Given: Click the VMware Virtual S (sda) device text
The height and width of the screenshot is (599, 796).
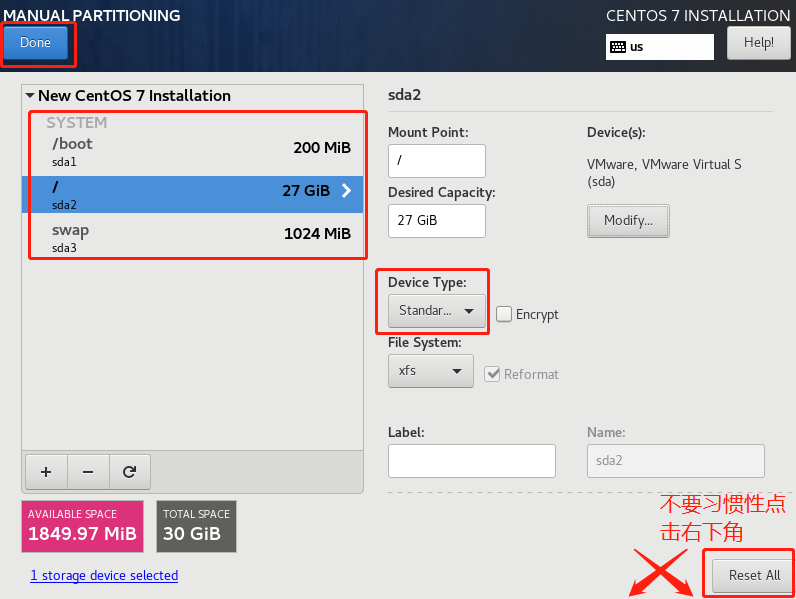Looking at the screenshot, I should pyautogui.click(x=664, y=173).
